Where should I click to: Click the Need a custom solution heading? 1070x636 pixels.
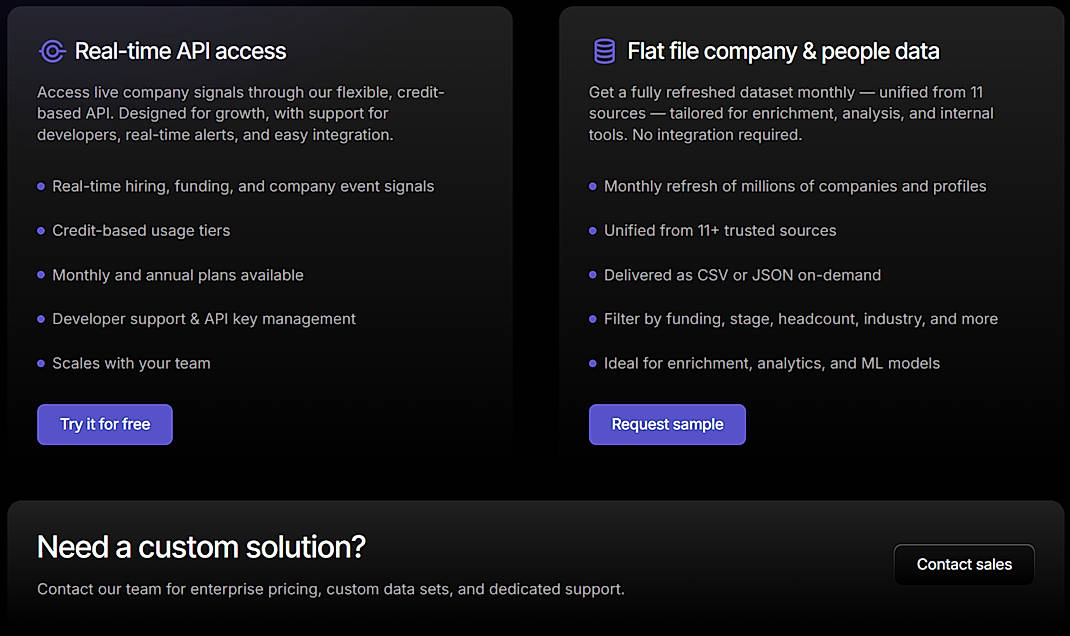coord(200,547)
